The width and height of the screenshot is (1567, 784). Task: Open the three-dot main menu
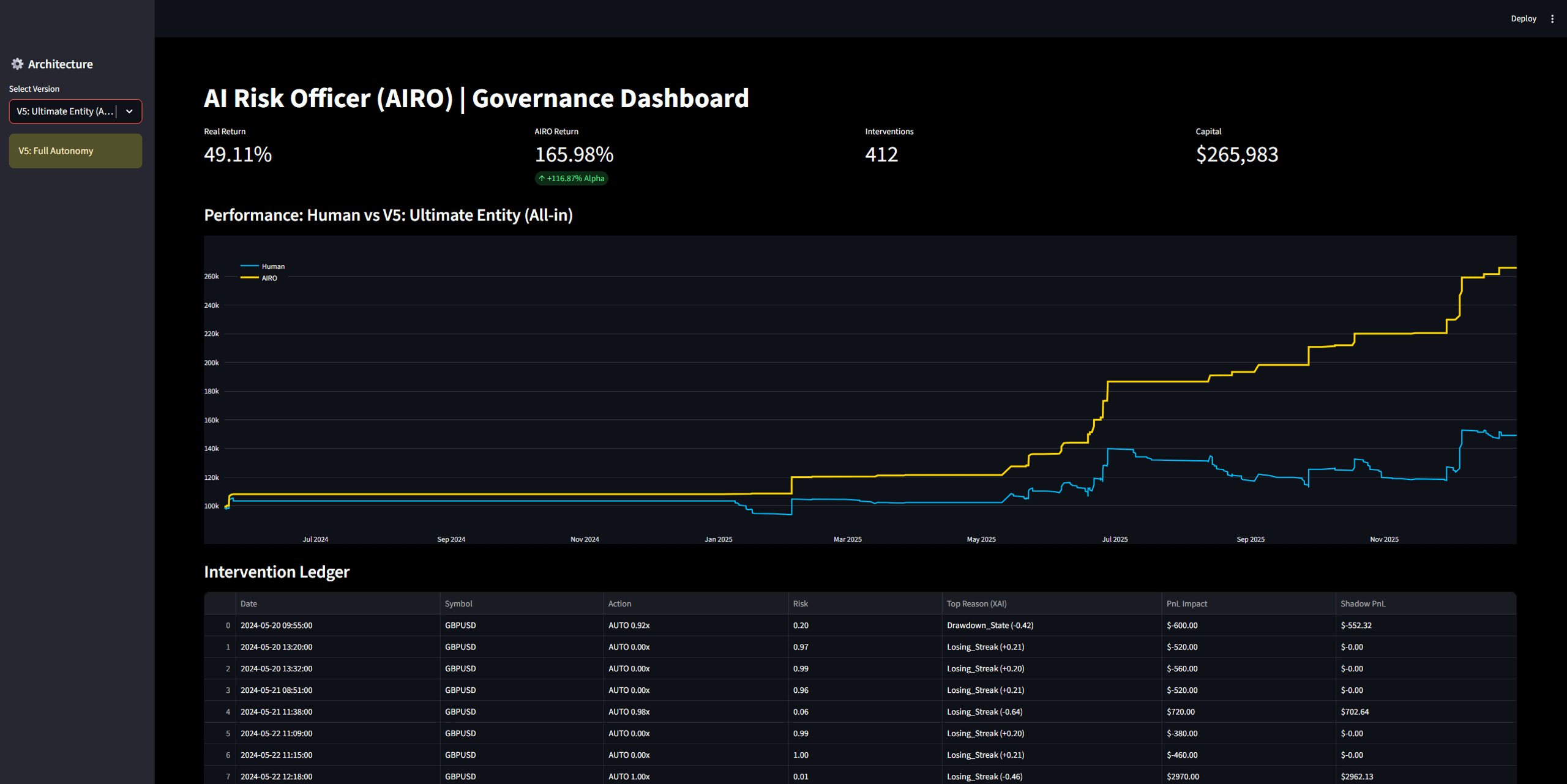1552,19
